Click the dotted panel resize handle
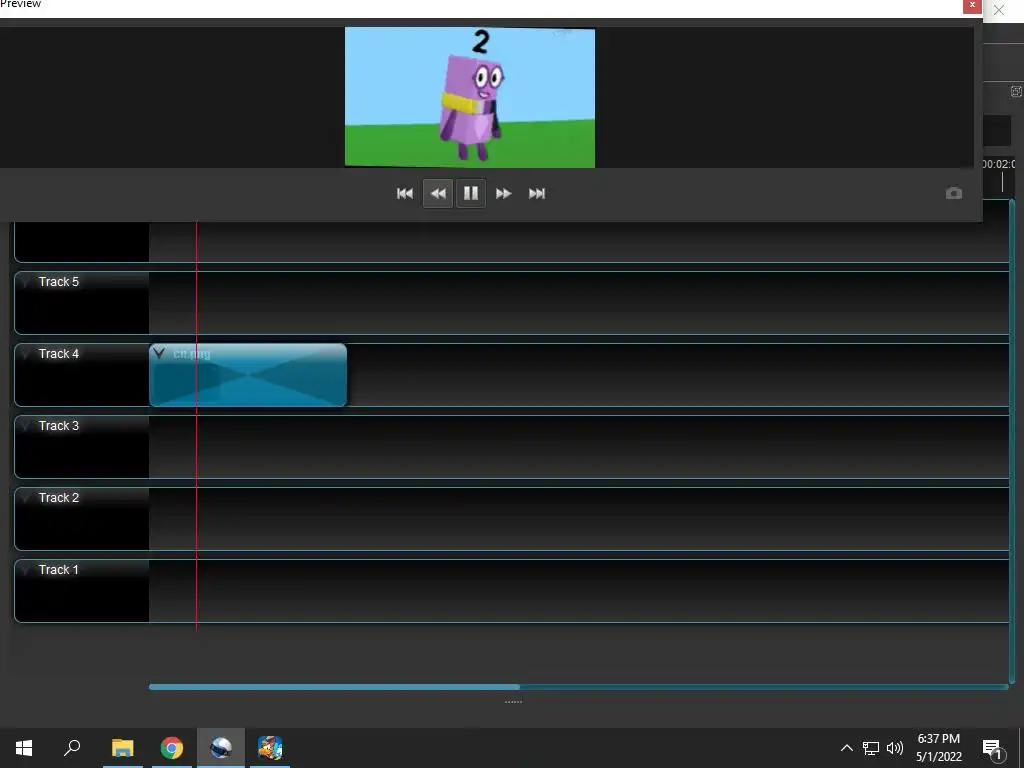This screenshot has height=768, width=1024. 513,702
